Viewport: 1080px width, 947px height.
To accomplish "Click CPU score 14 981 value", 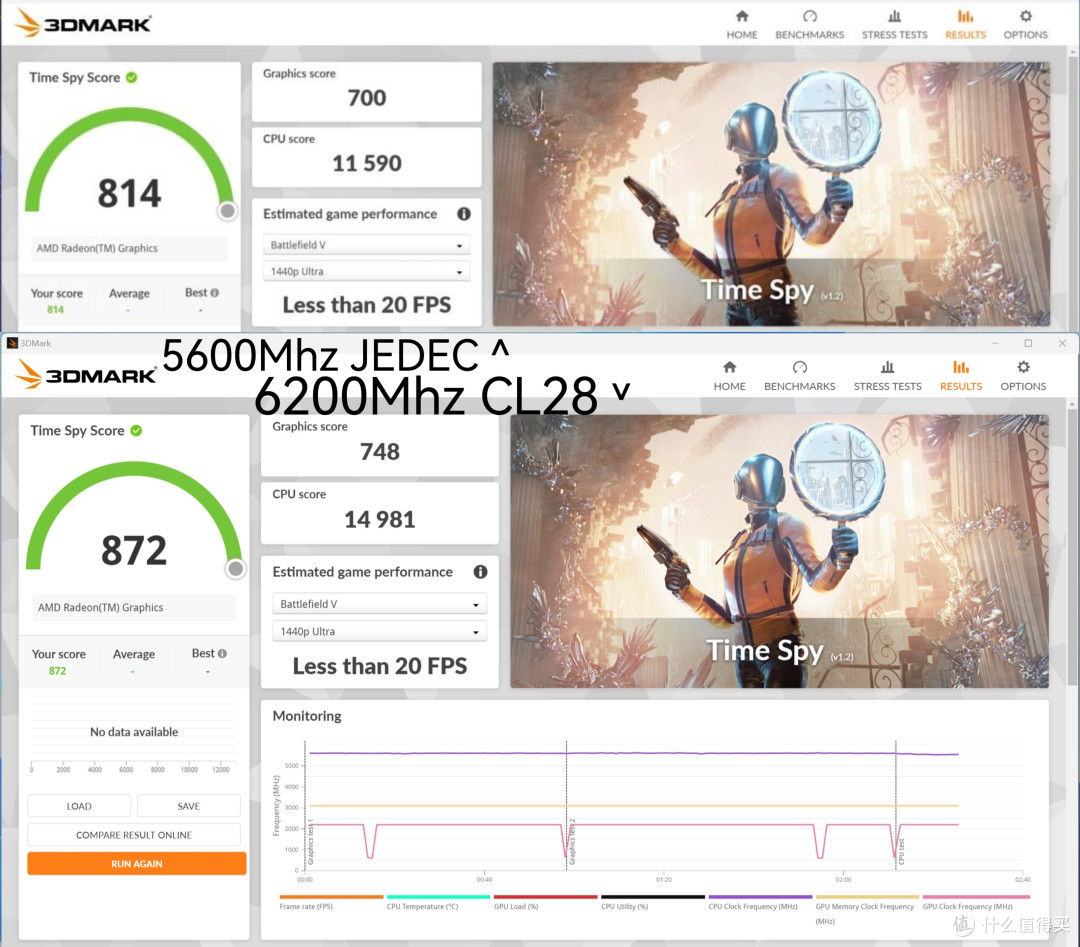I will (x=380, y=519).
